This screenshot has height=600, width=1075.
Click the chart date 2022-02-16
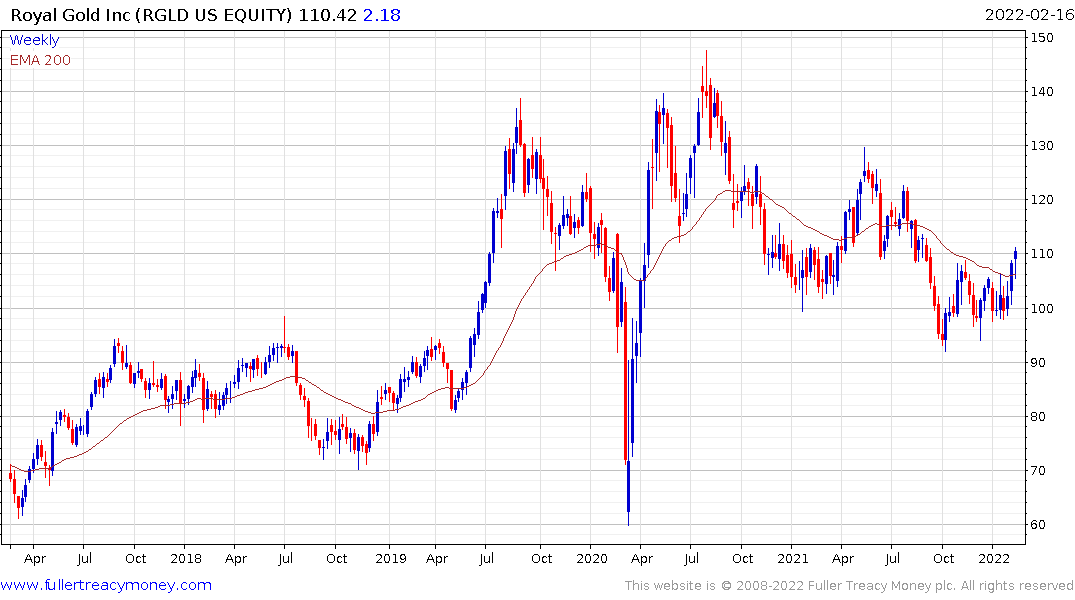coord(1030,14)
